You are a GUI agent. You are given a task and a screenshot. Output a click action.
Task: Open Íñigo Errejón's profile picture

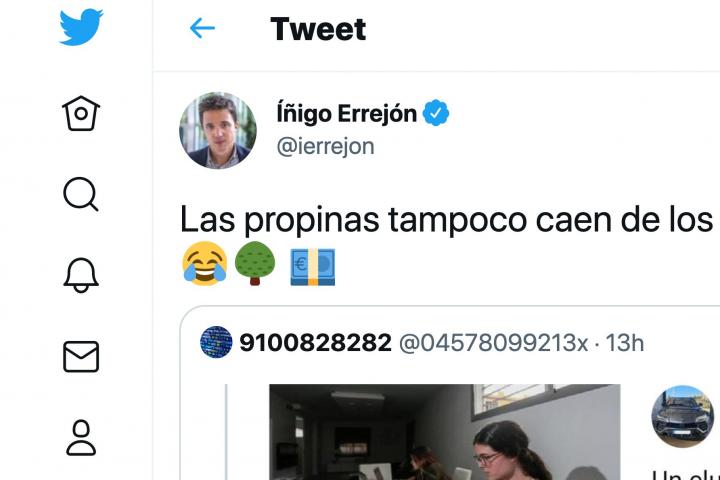(218, 130)
